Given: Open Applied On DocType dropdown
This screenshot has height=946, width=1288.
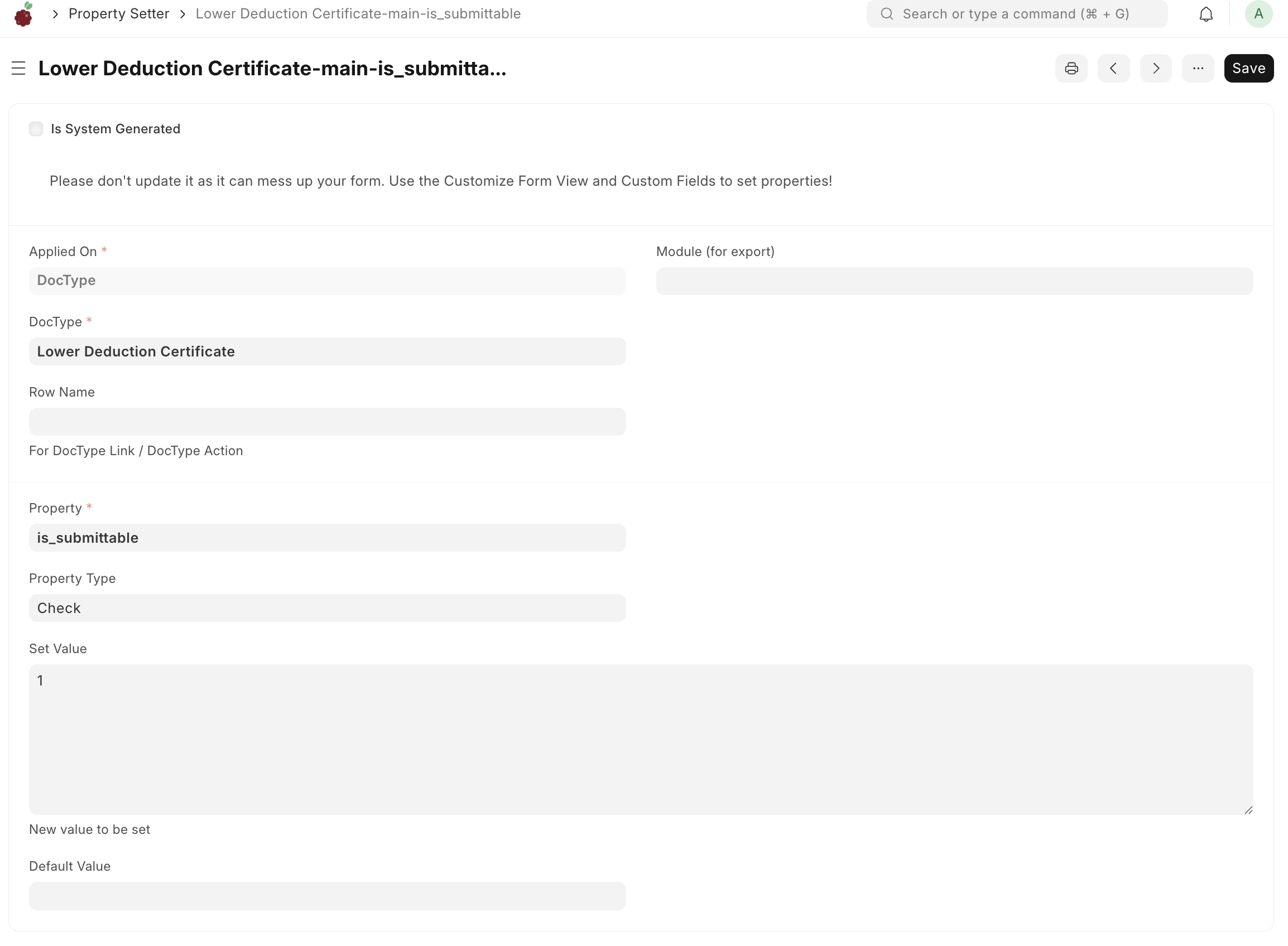Looking at the screenshot, I should coord(327,281).
